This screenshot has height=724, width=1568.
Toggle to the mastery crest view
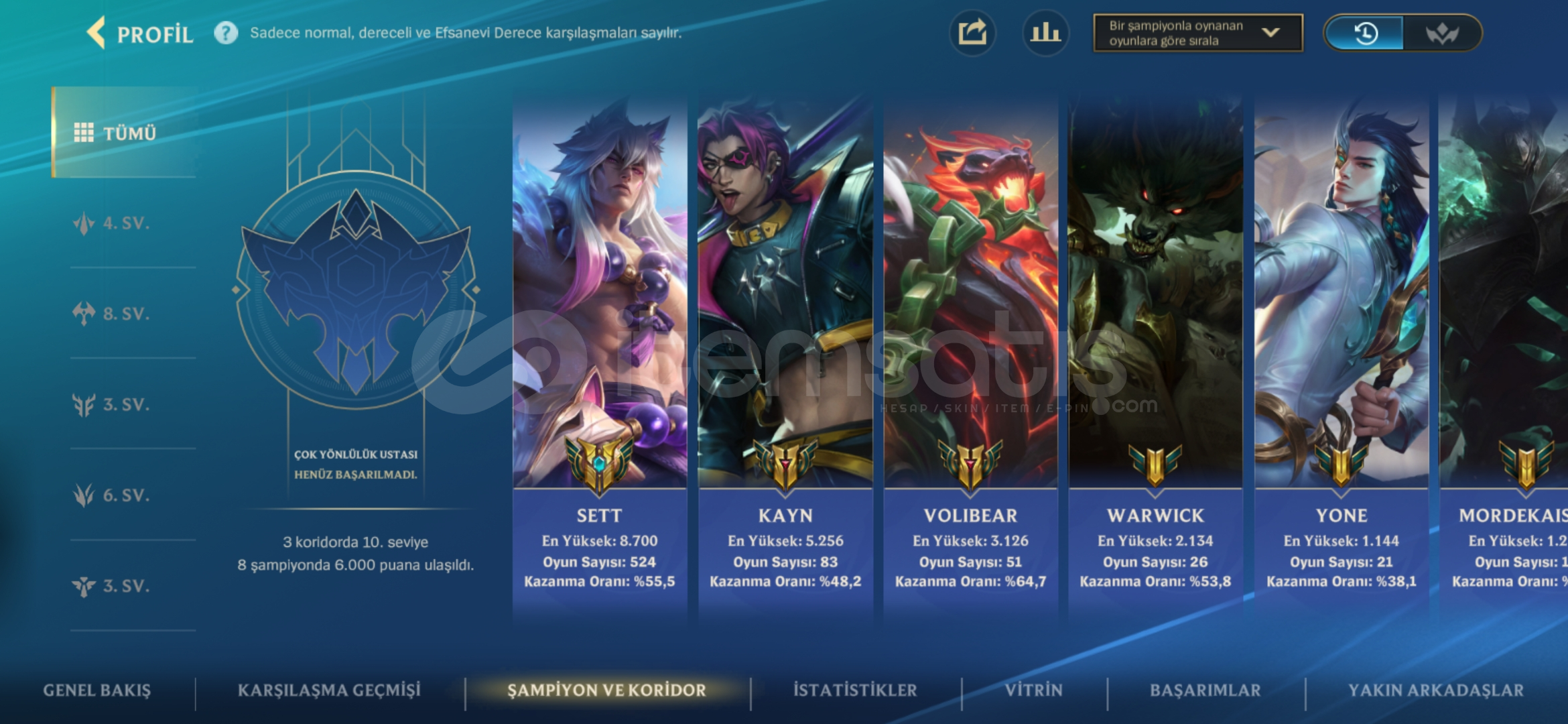1442,33
